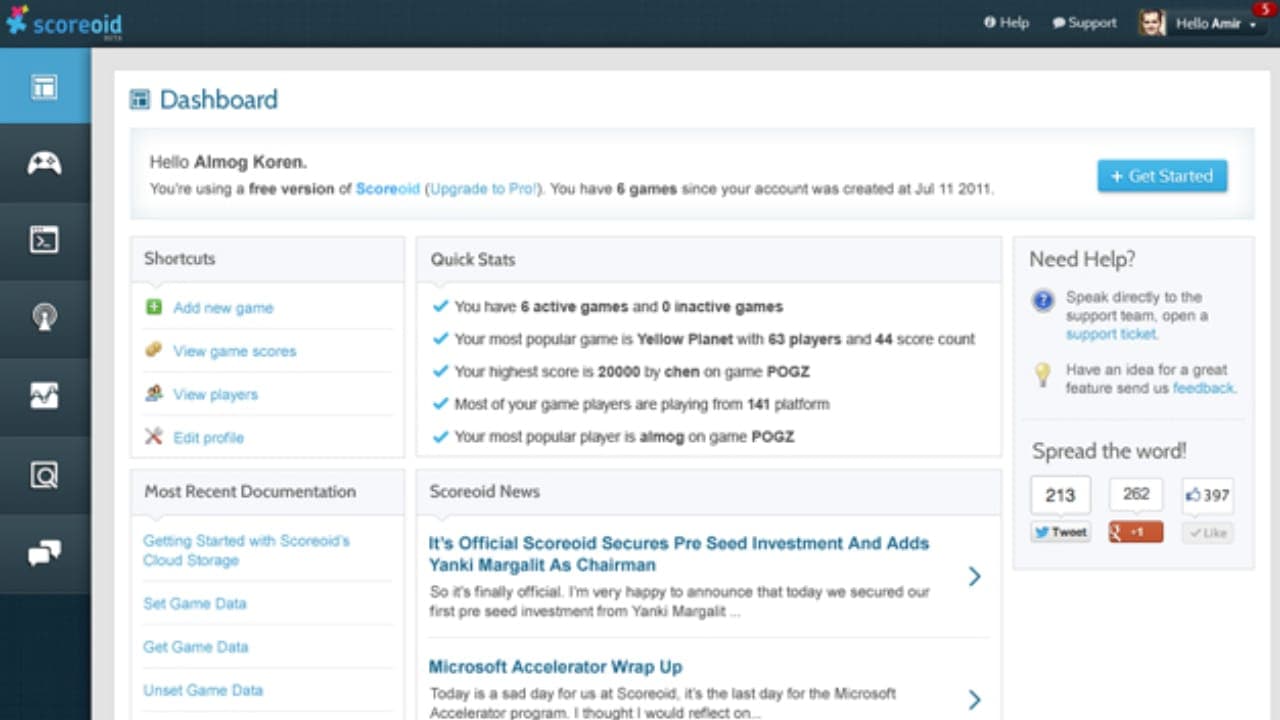Open the search magnifier sidebar icon

pos(45,475)
